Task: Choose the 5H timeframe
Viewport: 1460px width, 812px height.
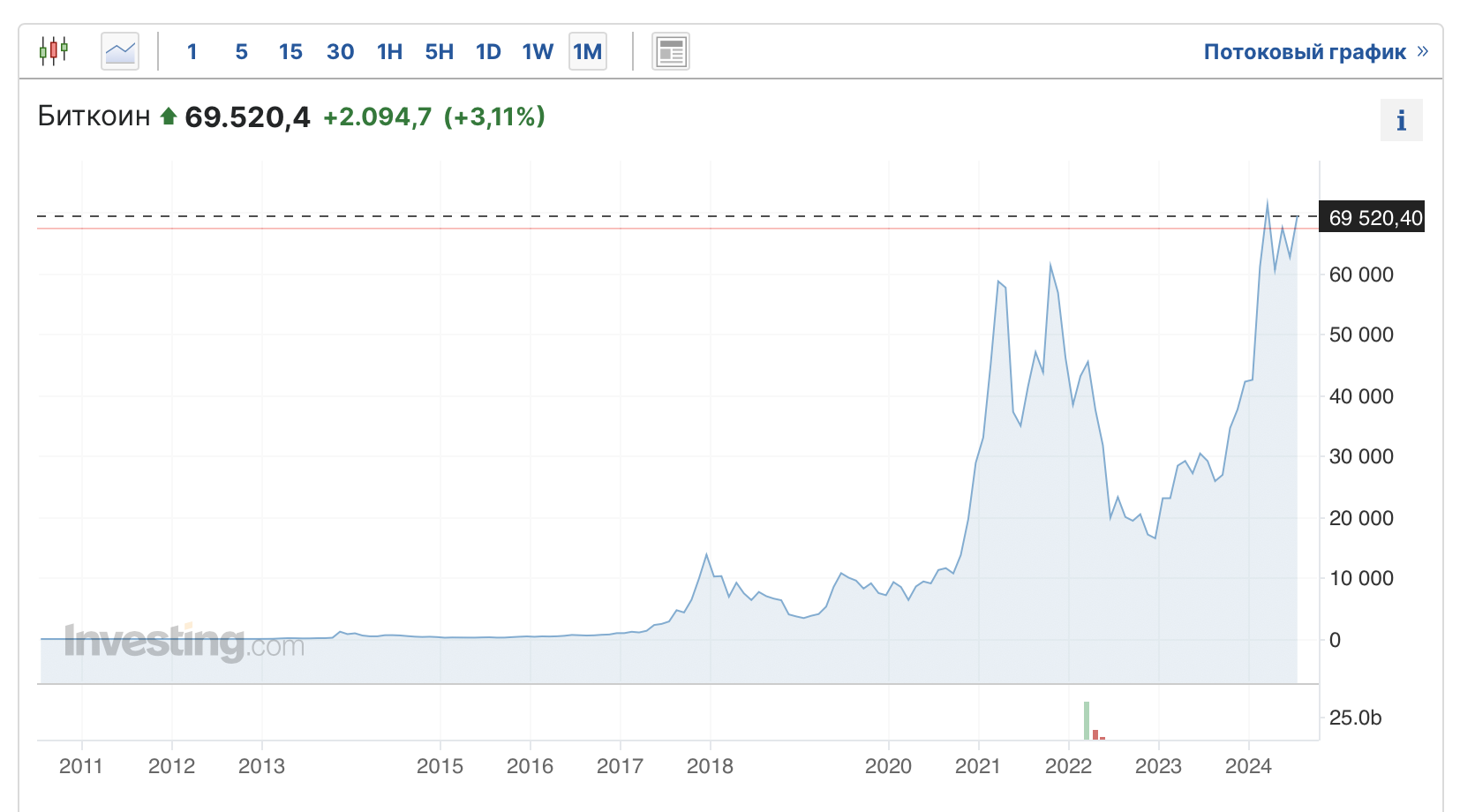Action: pos(439,52)
